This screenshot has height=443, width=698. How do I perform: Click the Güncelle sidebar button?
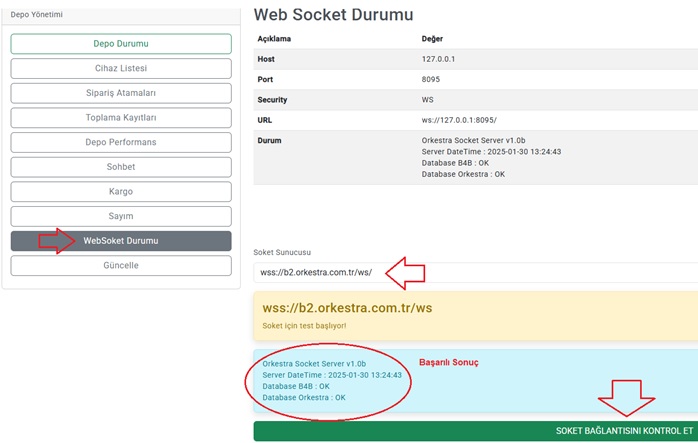click(x=121, y=265)
